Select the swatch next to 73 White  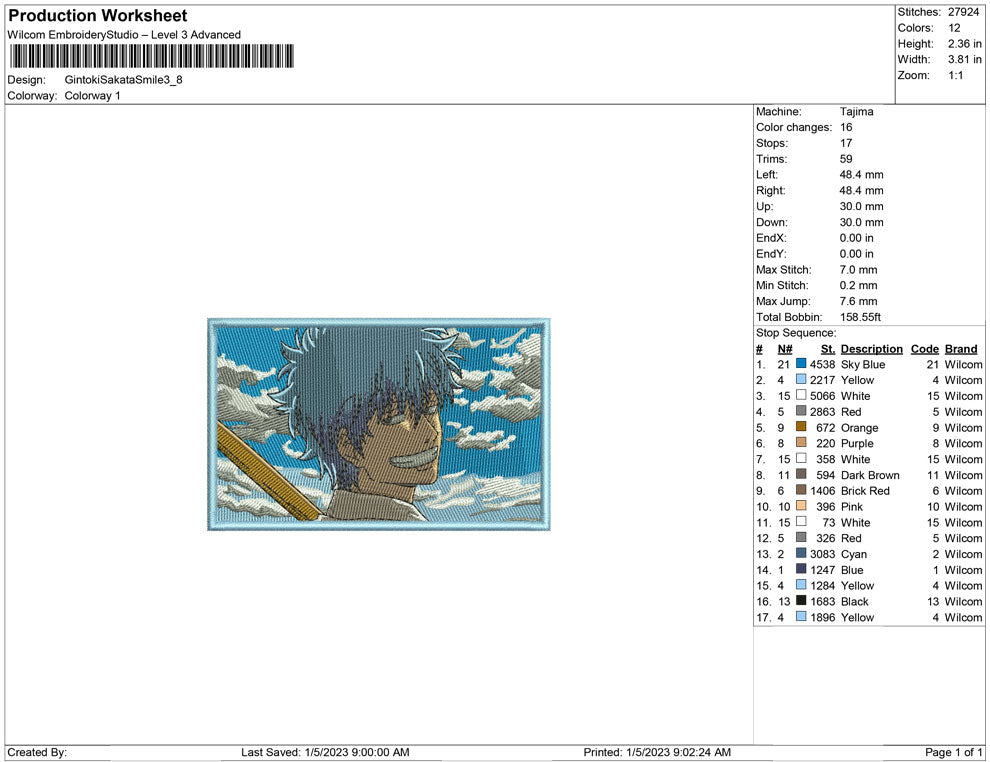pyautogui.click(x=801, y=521)
